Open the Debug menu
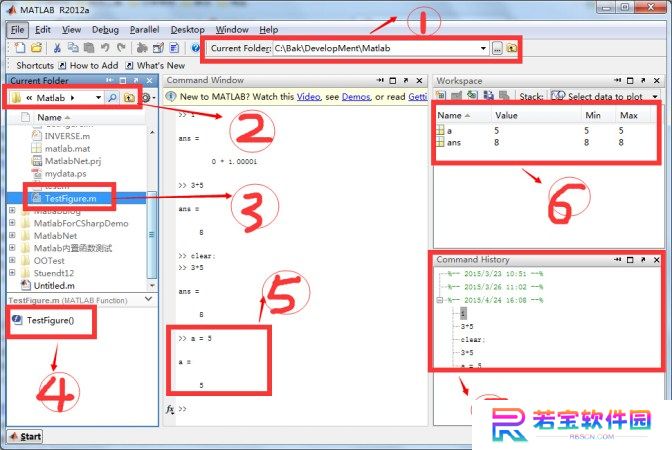 [x=105, y=30]
